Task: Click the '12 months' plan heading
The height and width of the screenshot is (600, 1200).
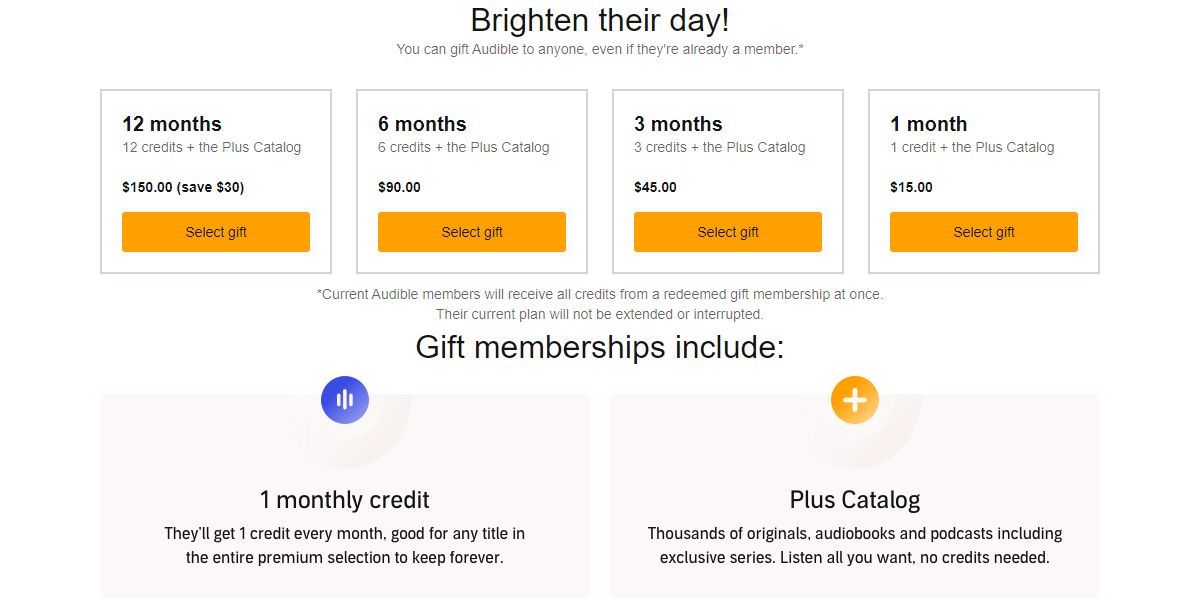Action: (x=170, y=124)
